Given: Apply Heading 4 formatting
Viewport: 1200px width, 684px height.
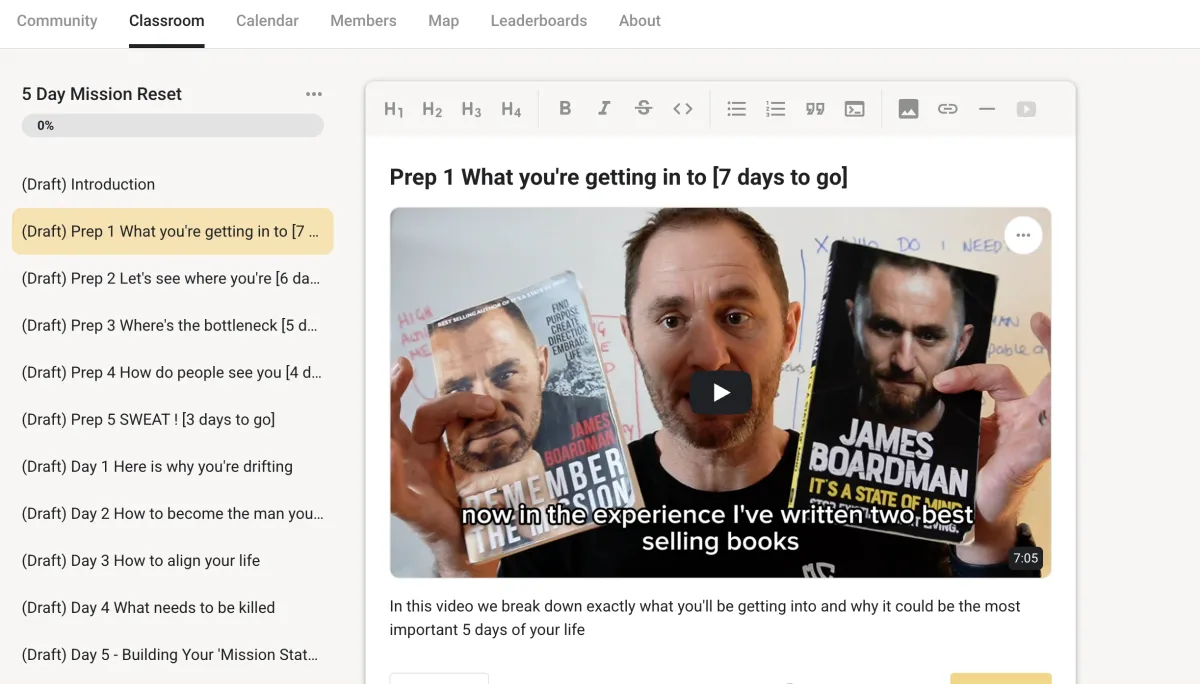Looking at the screenshot, I should click(x=511, y=109).
